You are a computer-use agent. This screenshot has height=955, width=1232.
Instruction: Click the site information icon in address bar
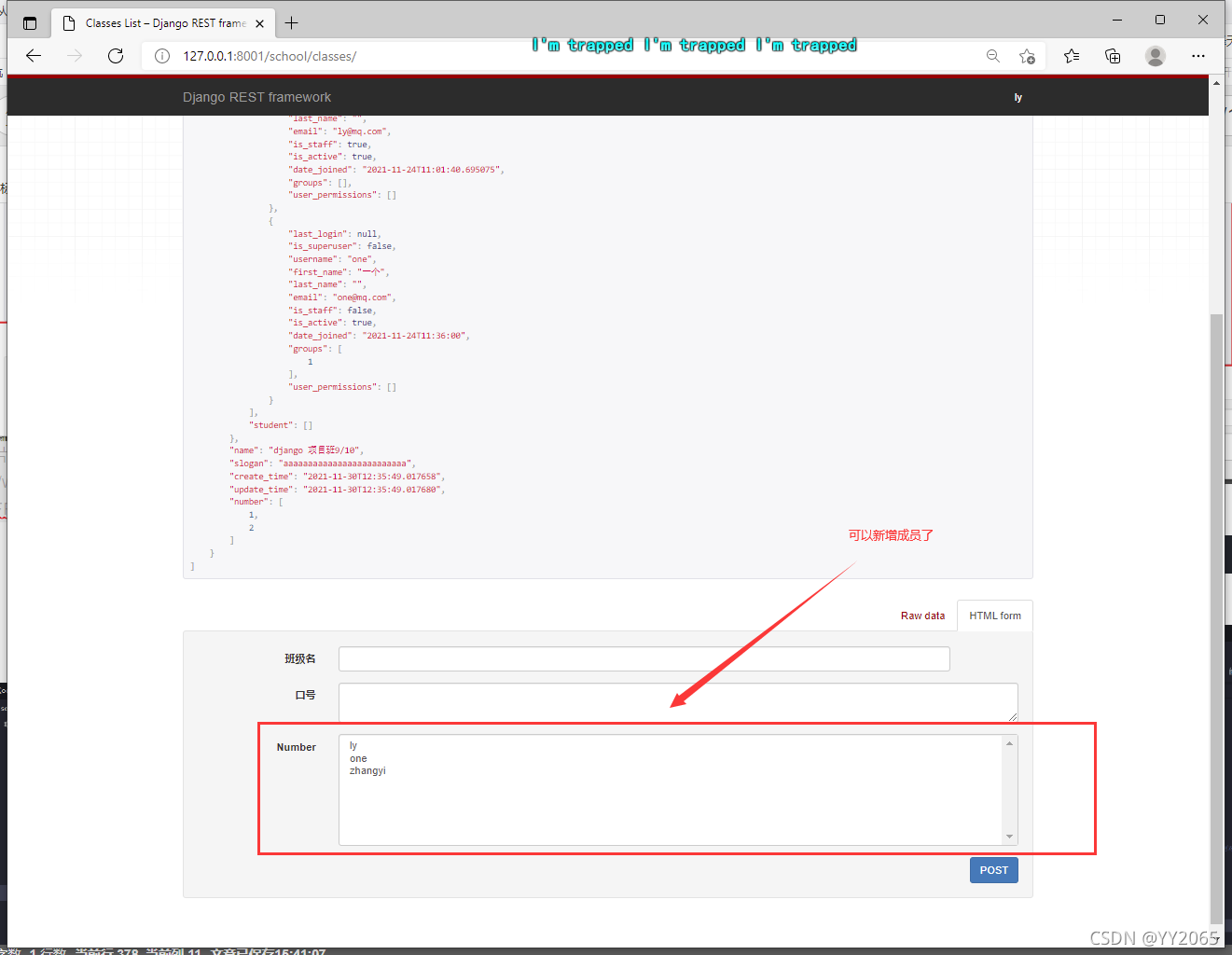point(162,56)
